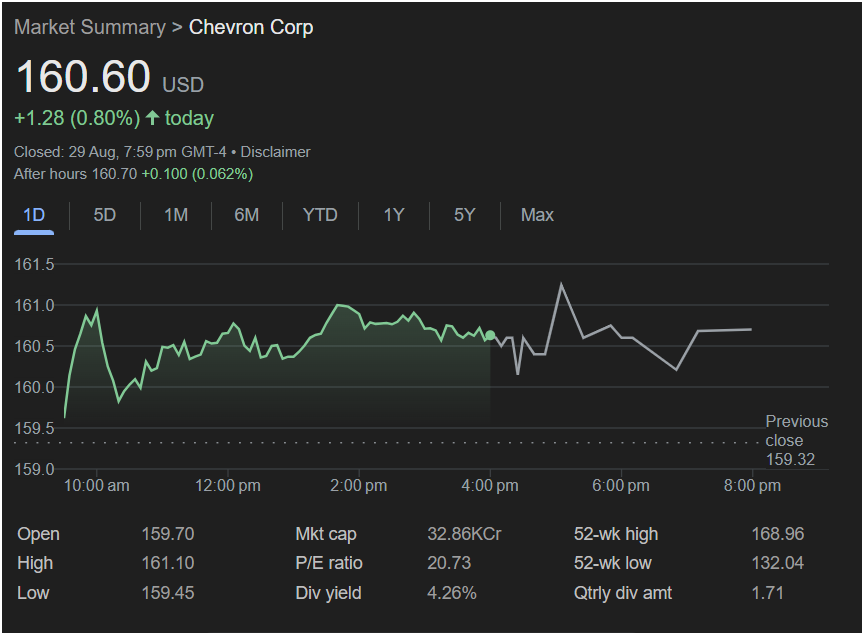Select the 1D chart range tab

[x=34, y=215]
